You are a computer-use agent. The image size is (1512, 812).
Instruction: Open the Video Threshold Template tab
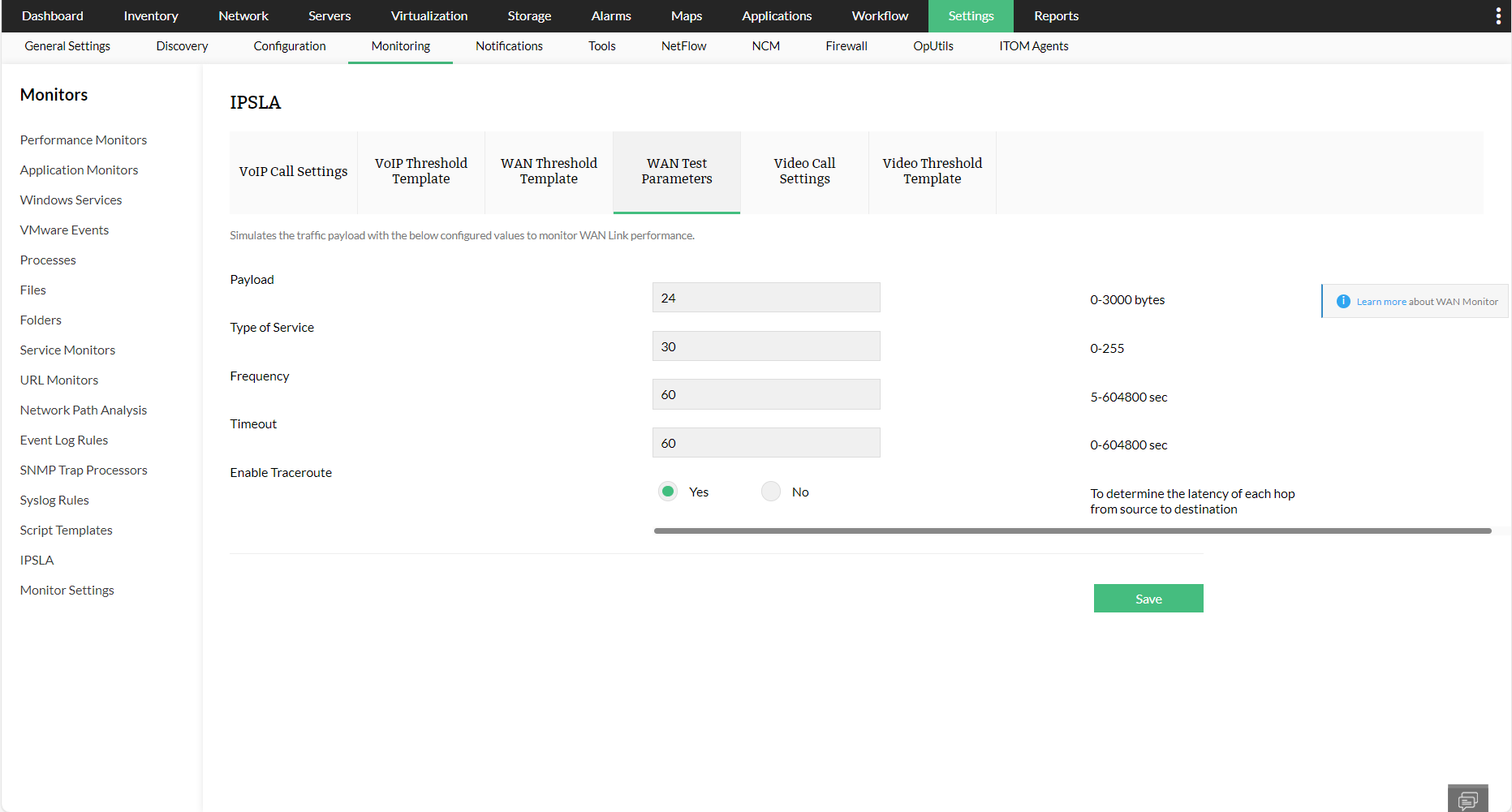pos(932,171)
